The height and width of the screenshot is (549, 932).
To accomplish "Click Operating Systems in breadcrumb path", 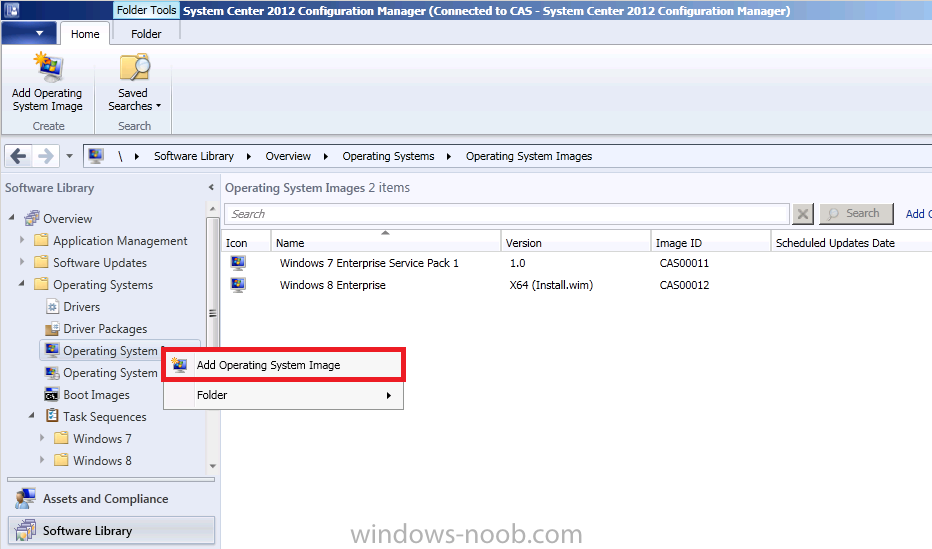I will pos(388,156).
